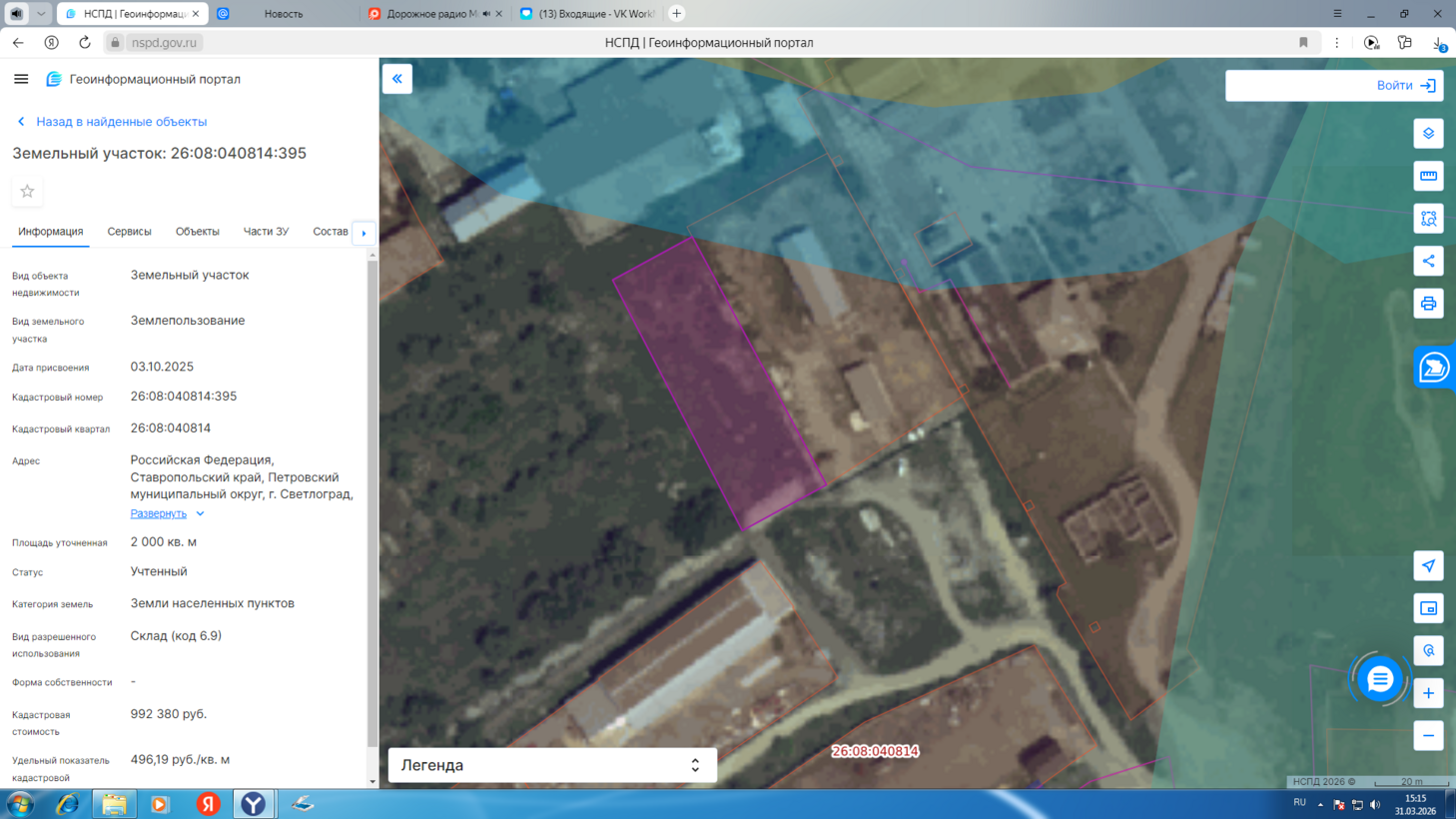The image size is (1456, 819).
Task: Switch to the Сервисы tab
Action: pyautogui.click(x=129, y=232)
